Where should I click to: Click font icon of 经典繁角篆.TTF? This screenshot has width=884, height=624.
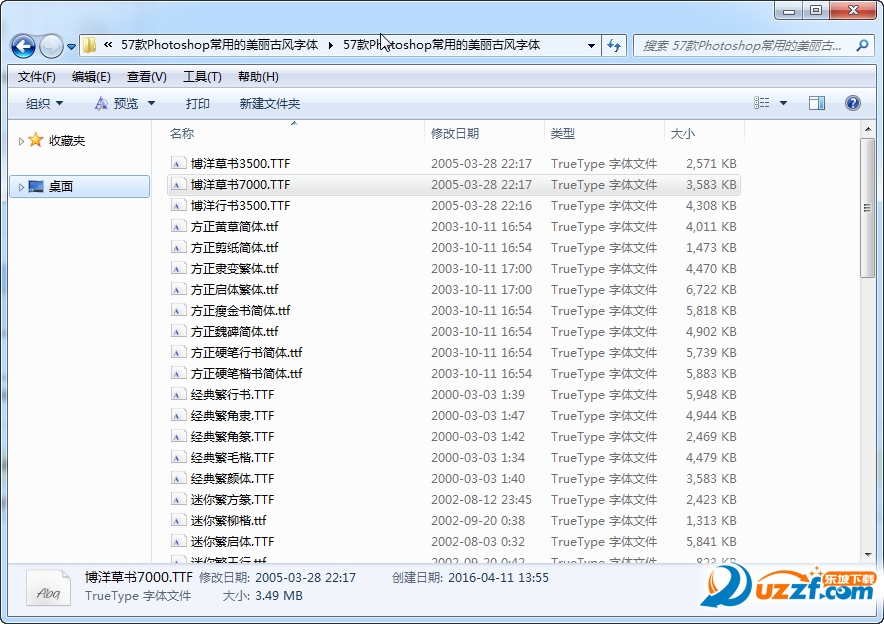[x=178, y=436]
